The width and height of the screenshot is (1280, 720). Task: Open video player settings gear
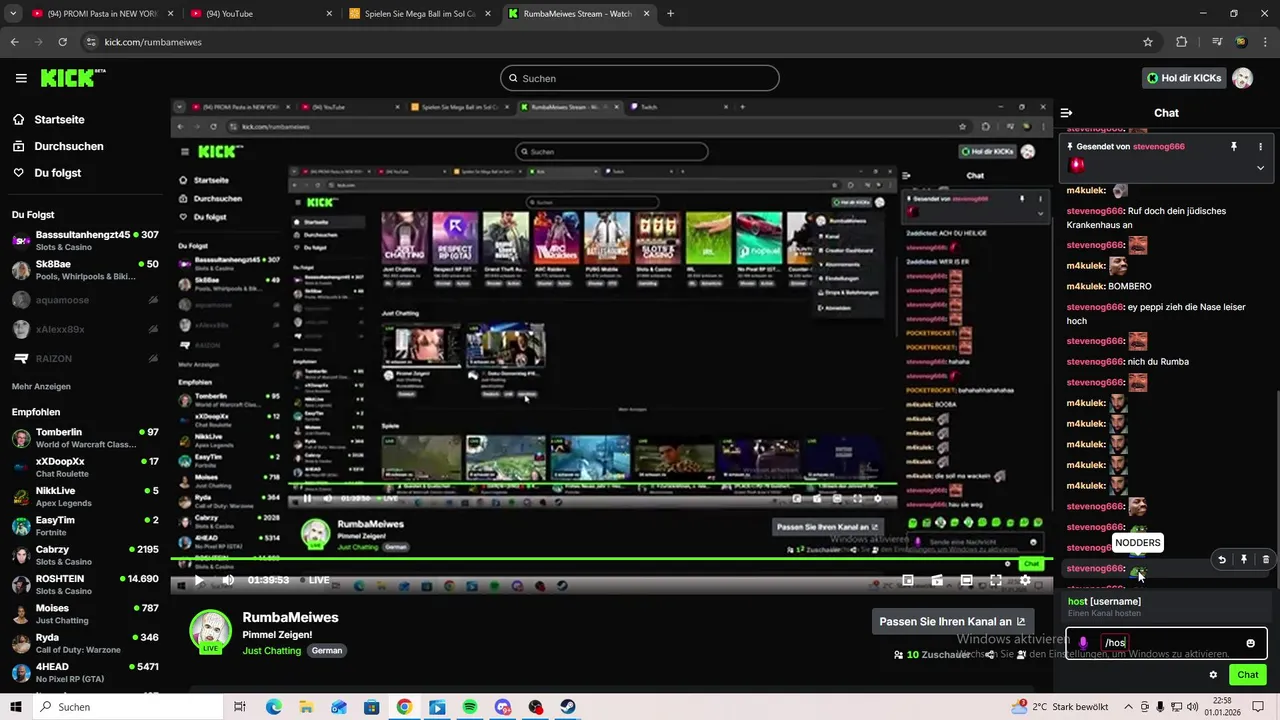click(1025, 580)
